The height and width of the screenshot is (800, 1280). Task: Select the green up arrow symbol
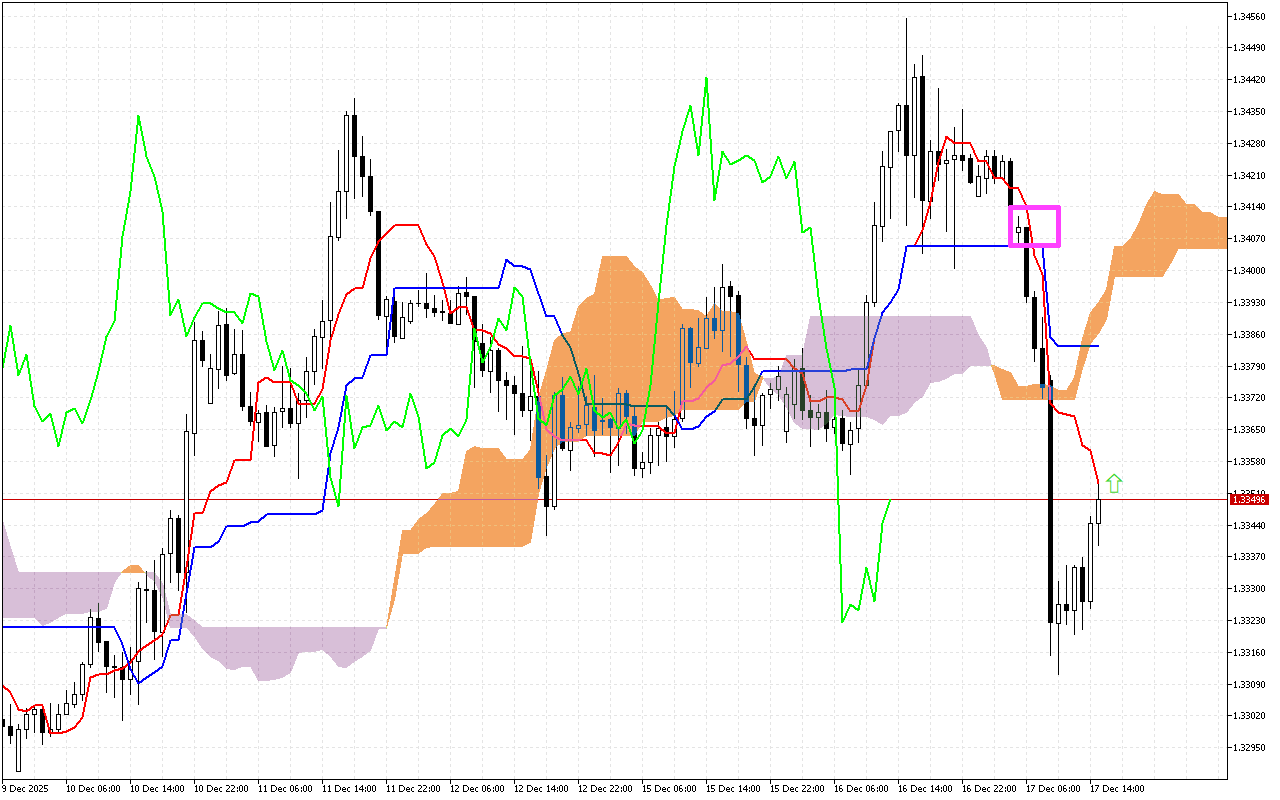point(1114,484)
